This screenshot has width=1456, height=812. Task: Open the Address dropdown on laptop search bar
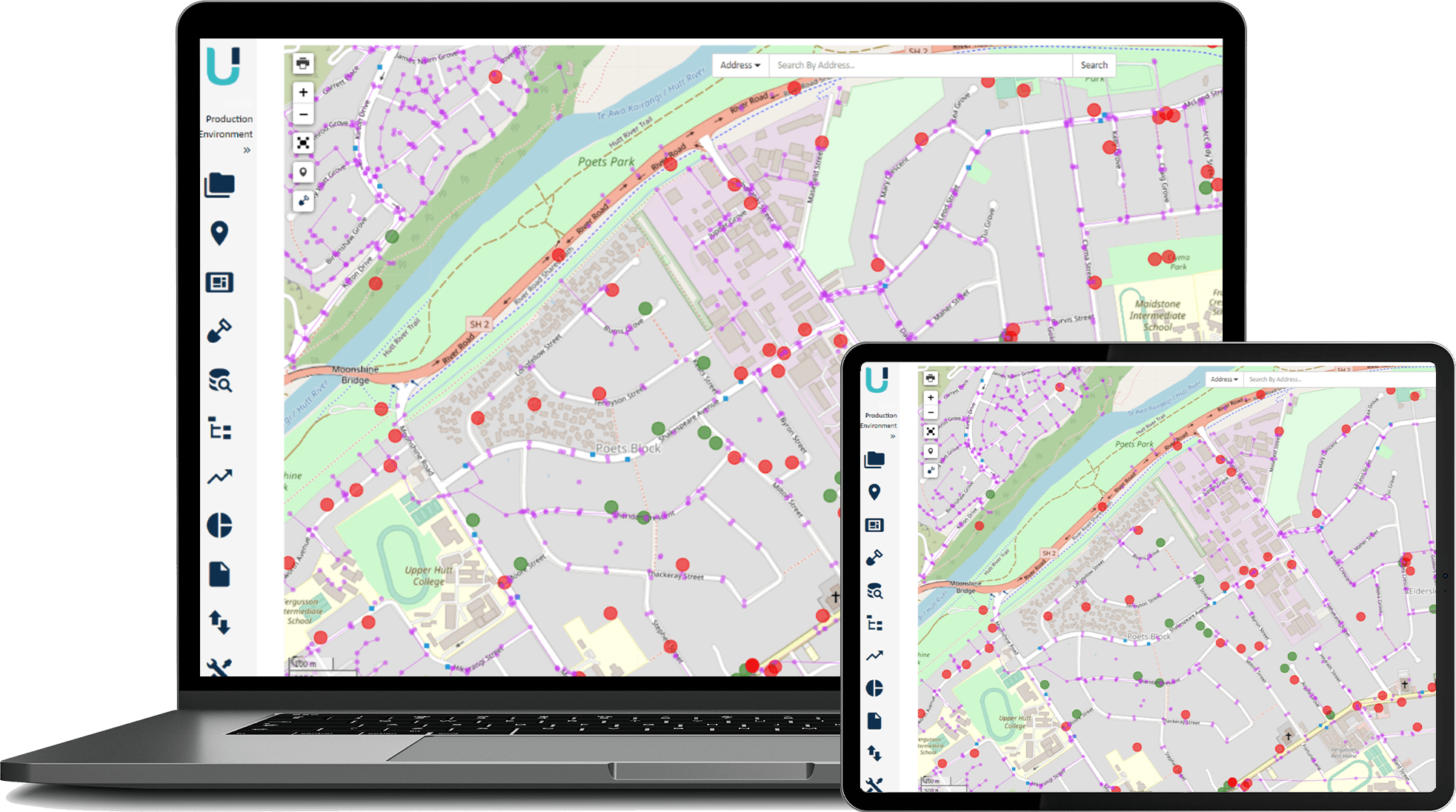click(x=739, y=65)
